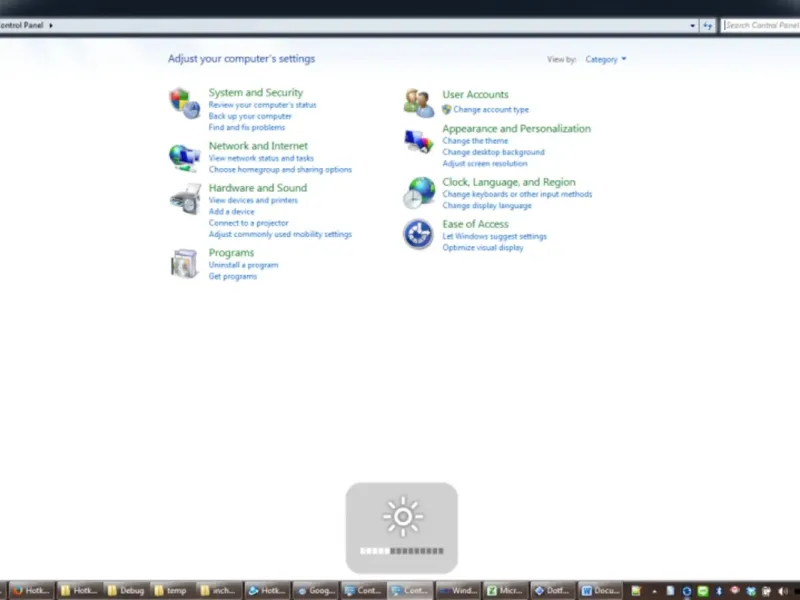The width and height of the screenshot is (800, 600).
Task: Click Adjust screen resolution
Action: pos(485,163)
